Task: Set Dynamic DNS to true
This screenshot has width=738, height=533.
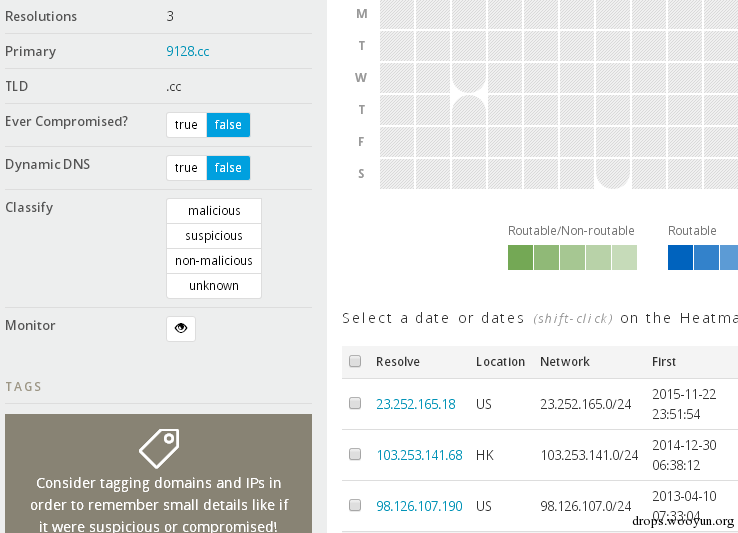Action: tap(186, 168)
